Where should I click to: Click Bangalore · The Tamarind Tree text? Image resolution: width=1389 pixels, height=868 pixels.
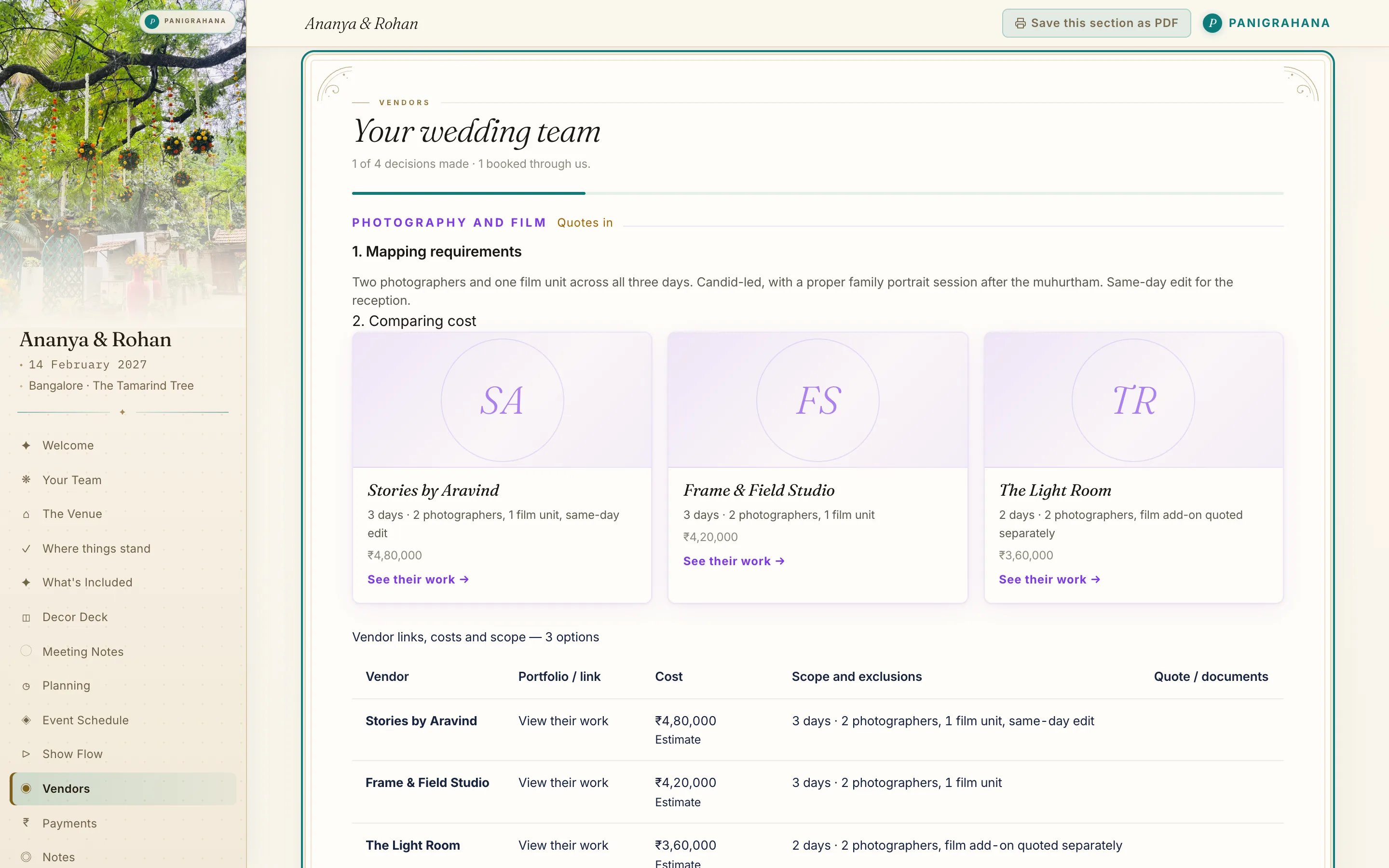(111, 386)
